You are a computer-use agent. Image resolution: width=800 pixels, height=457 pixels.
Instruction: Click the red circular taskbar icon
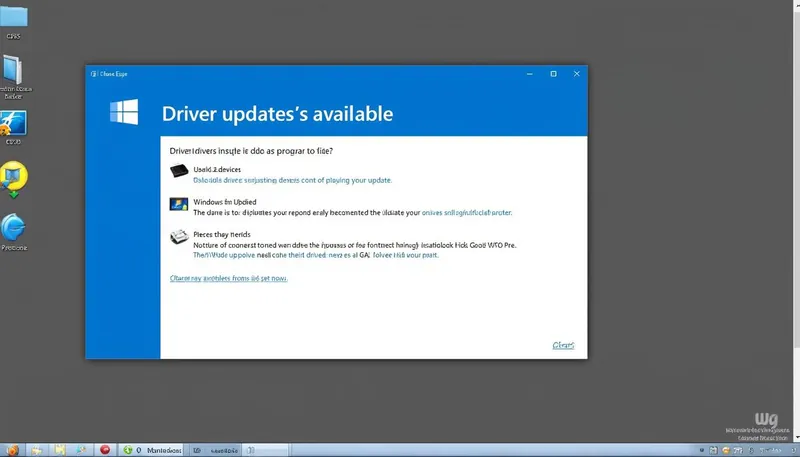[x=105, y=450]
